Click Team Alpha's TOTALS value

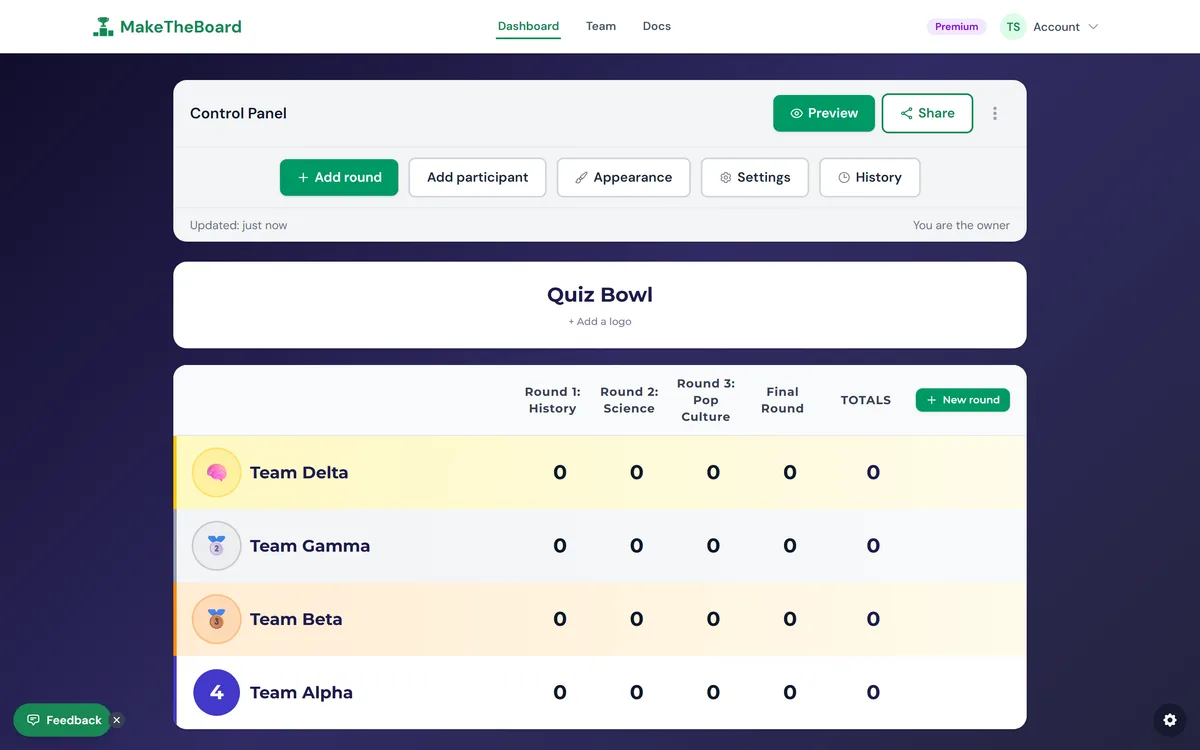[x=873, y=692]
